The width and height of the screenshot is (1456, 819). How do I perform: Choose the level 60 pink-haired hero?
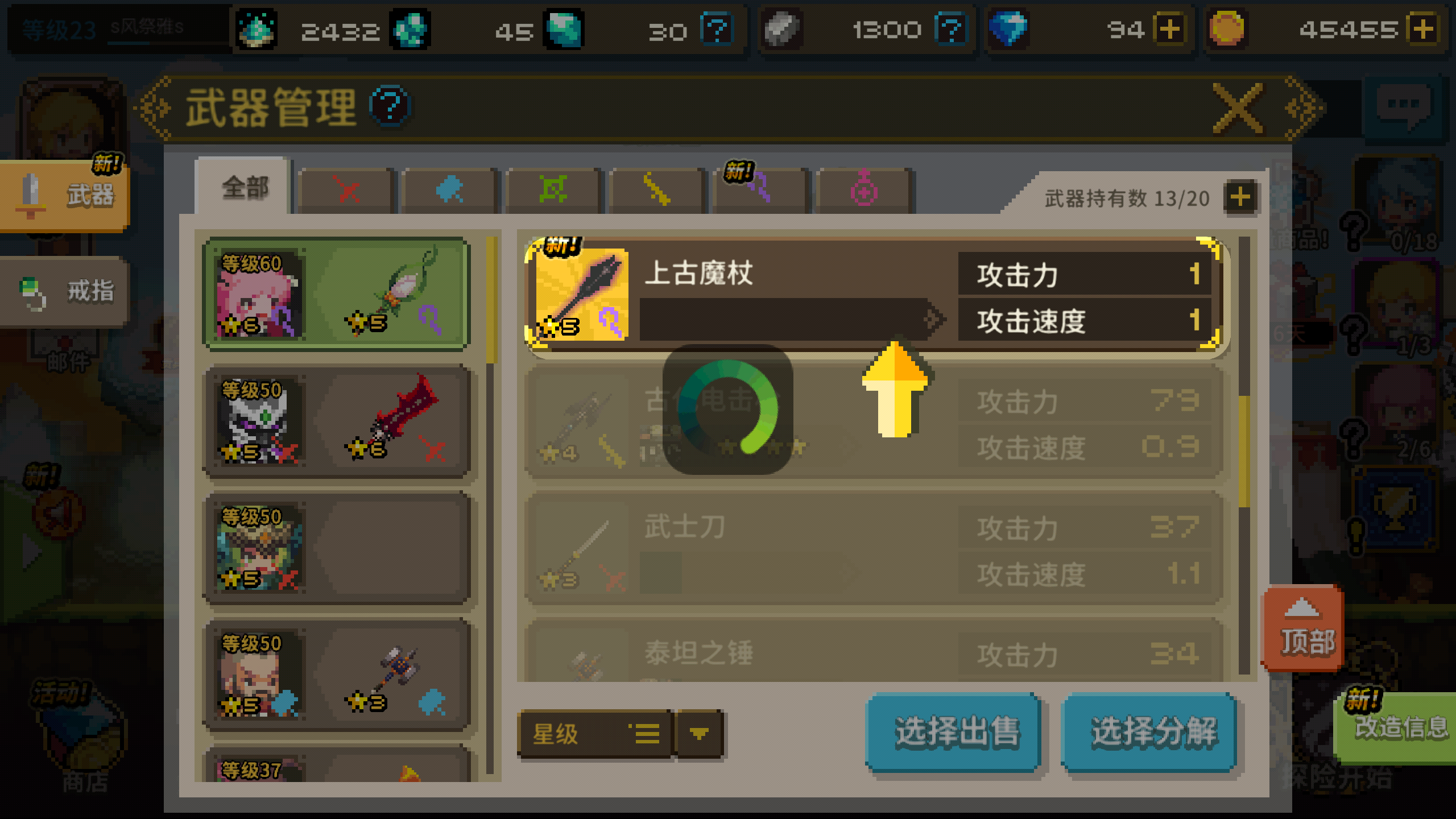(x=337, y=294)
